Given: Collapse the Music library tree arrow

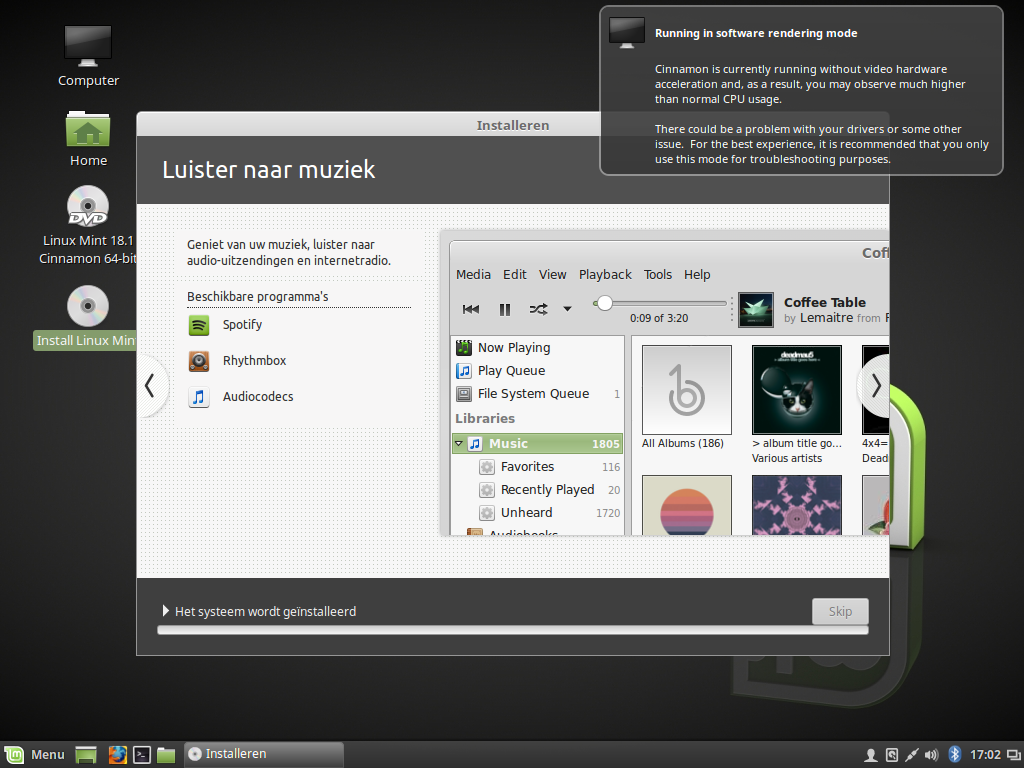Looking at the screenshot, I should 459,443.
